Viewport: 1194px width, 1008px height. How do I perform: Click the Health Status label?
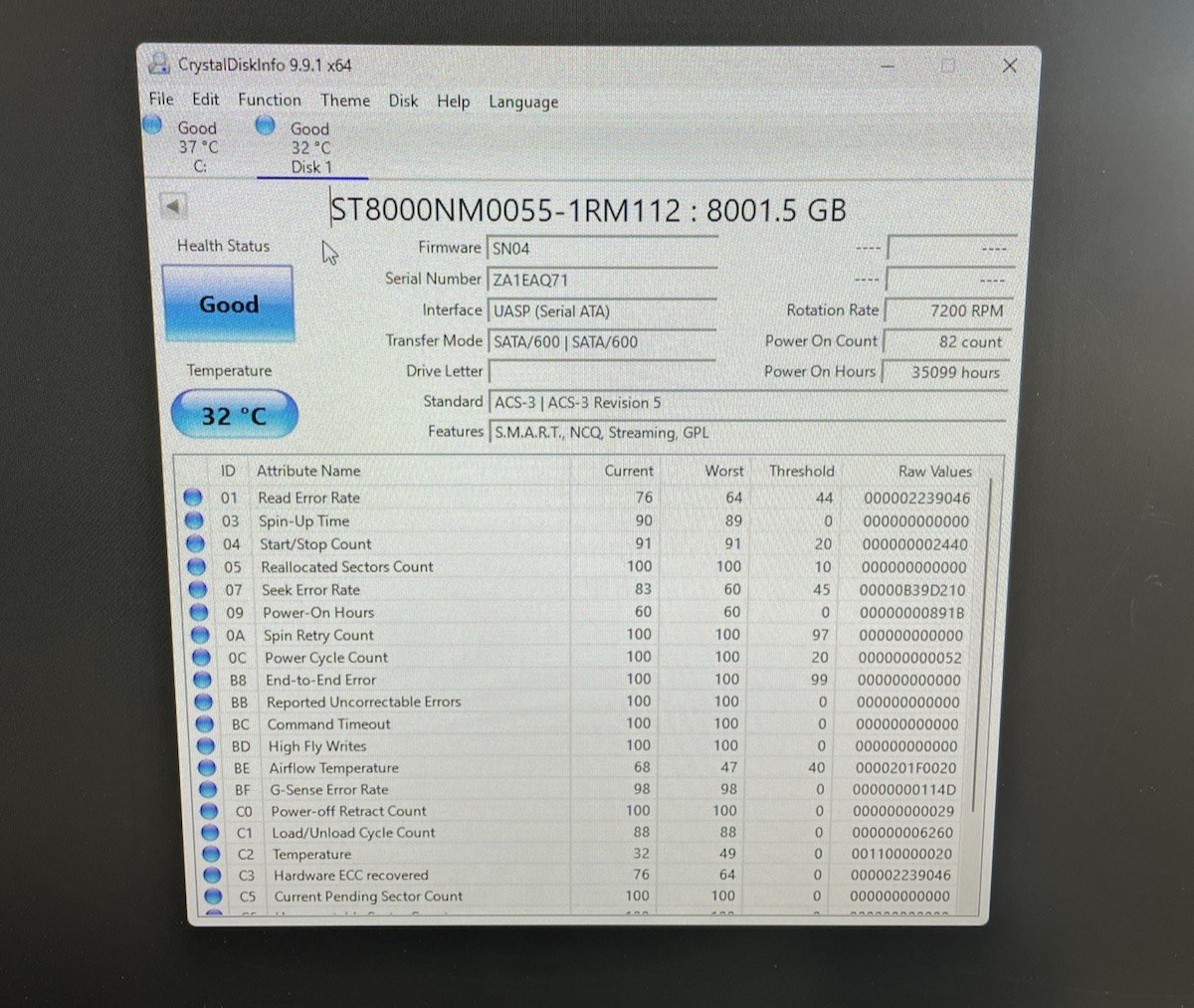(223, 246)
